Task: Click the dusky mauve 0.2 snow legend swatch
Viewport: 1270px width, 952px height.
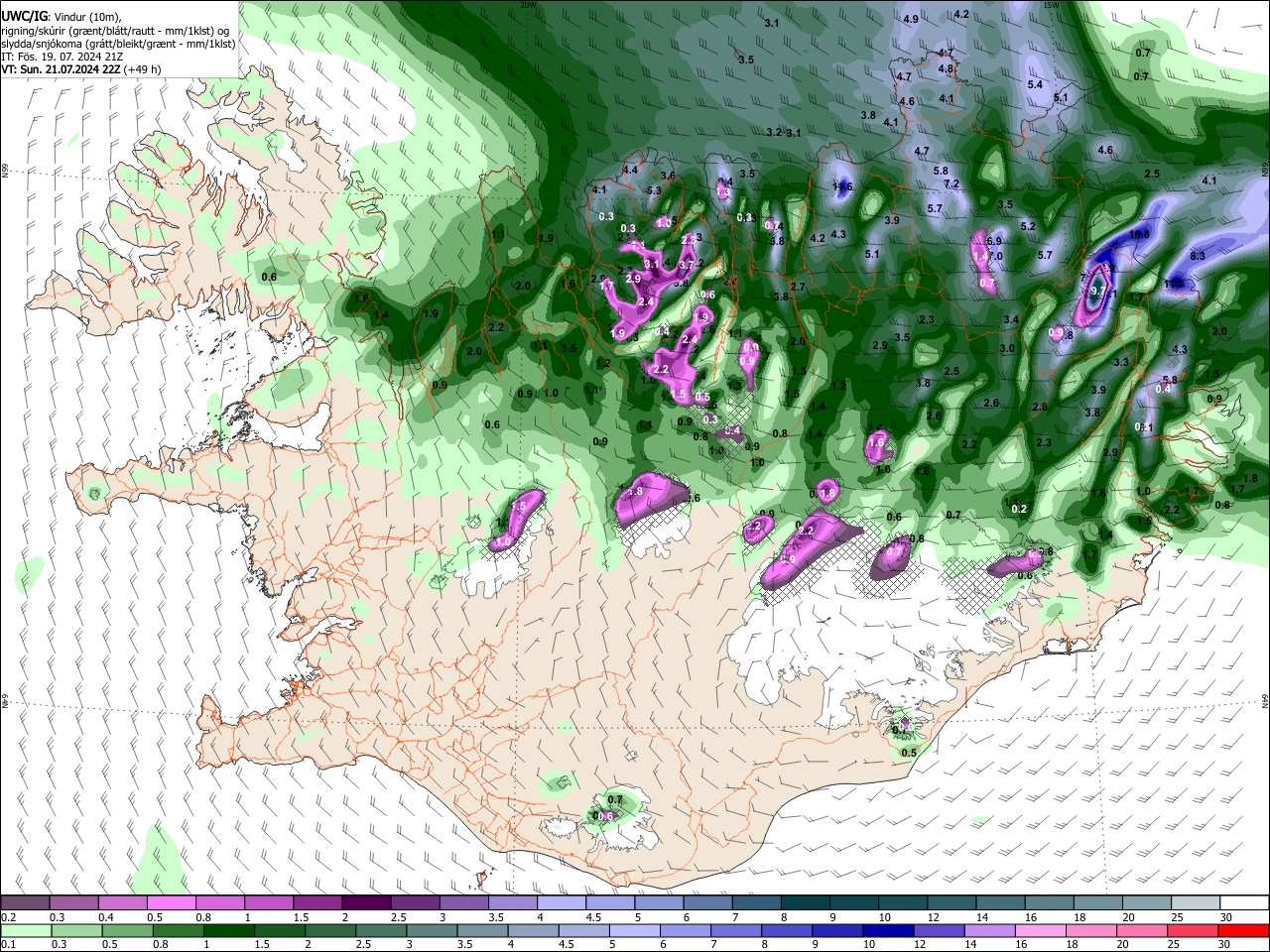Action: coord(25,903)
